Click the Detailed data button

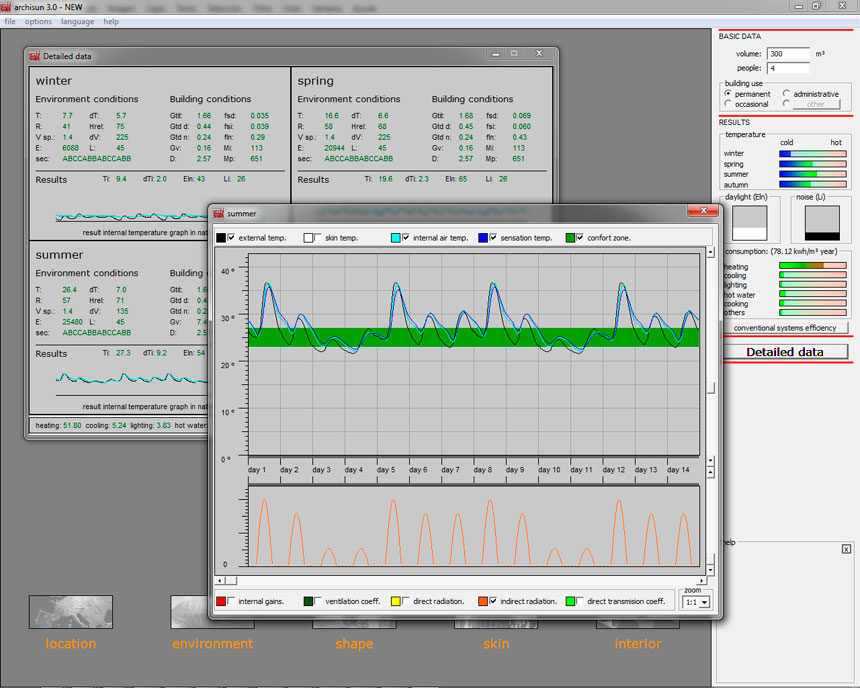784,352
